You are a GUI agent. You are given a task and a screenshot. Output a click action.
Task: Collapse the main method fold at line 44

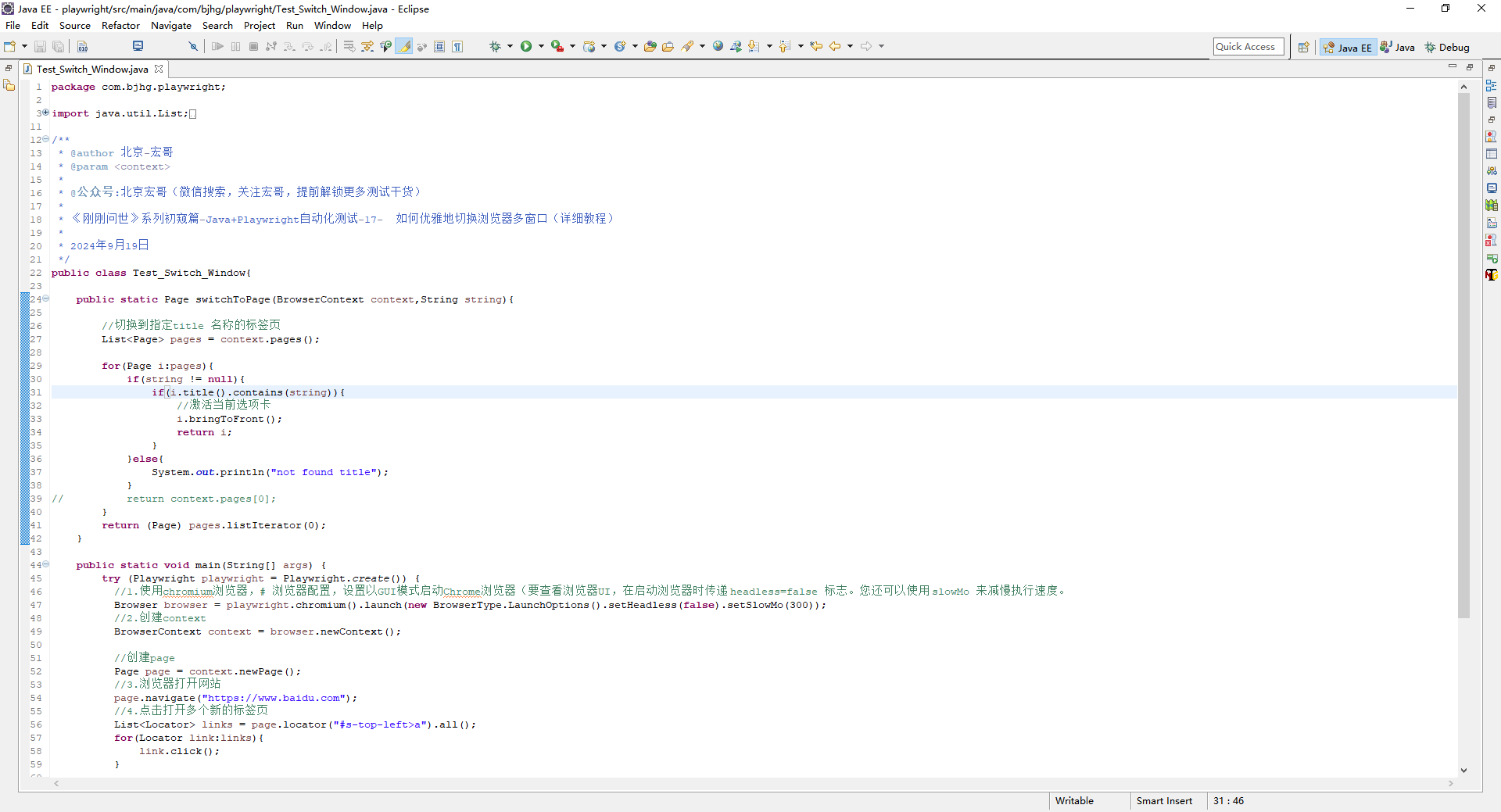click(45, 564)
